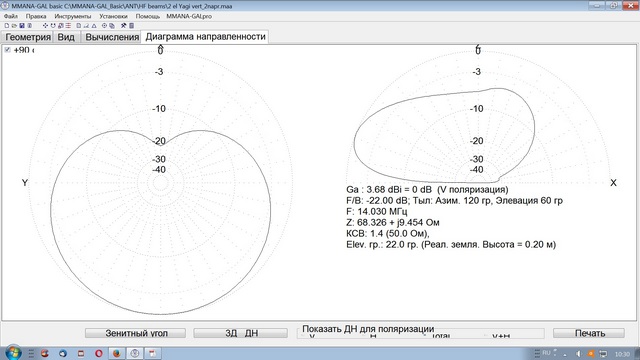640x360 pixels.
Task: Switch to the Геометрия tab
Action: (28, 37)
